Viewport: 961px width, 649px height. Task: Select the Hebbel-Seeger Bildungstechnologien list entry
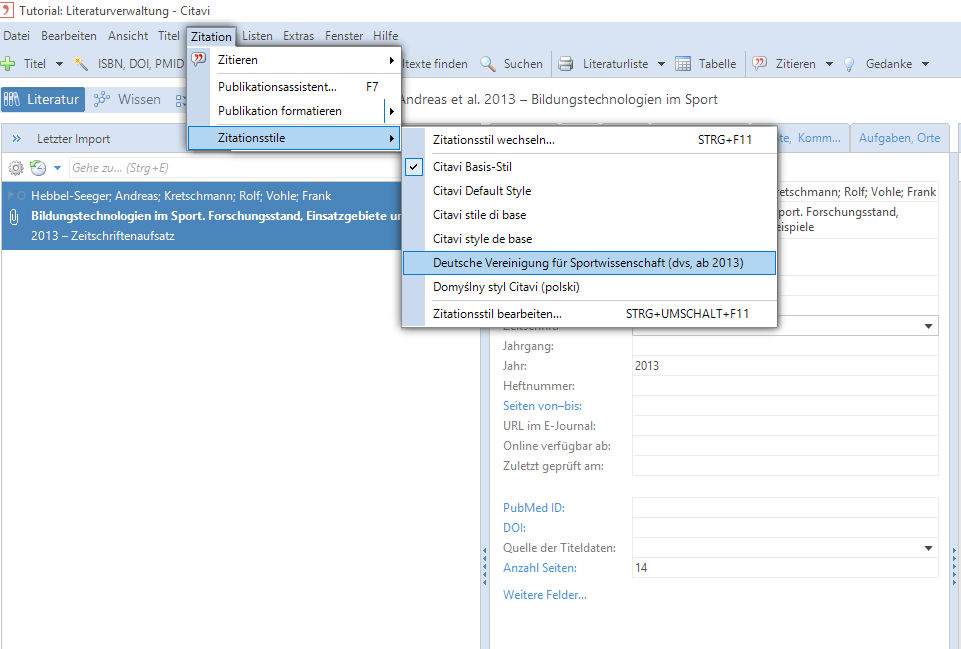(202, 216)
